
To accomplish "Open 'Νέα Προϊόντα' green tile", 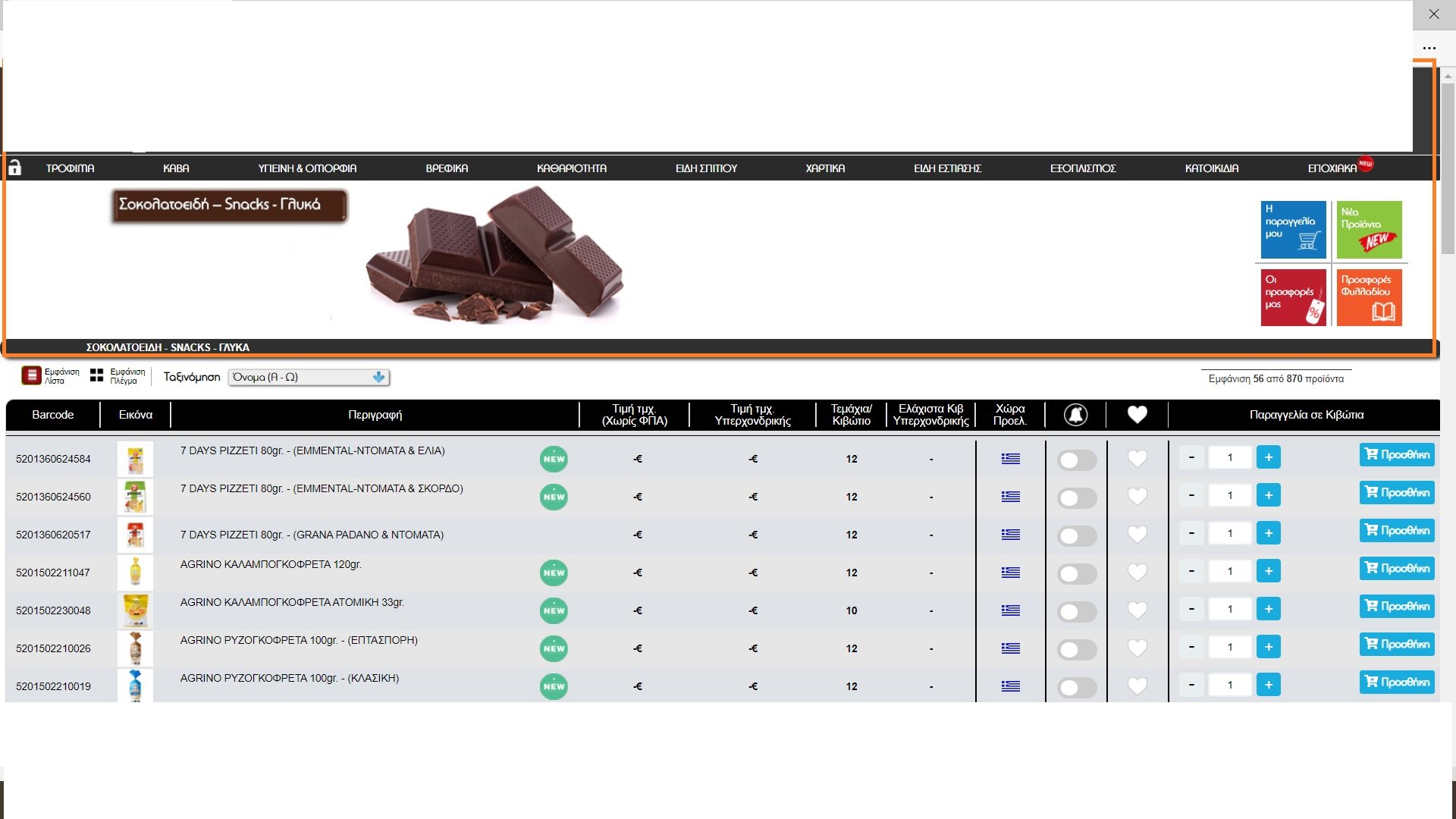I will pyautogui.click(x=1369, y=230).
